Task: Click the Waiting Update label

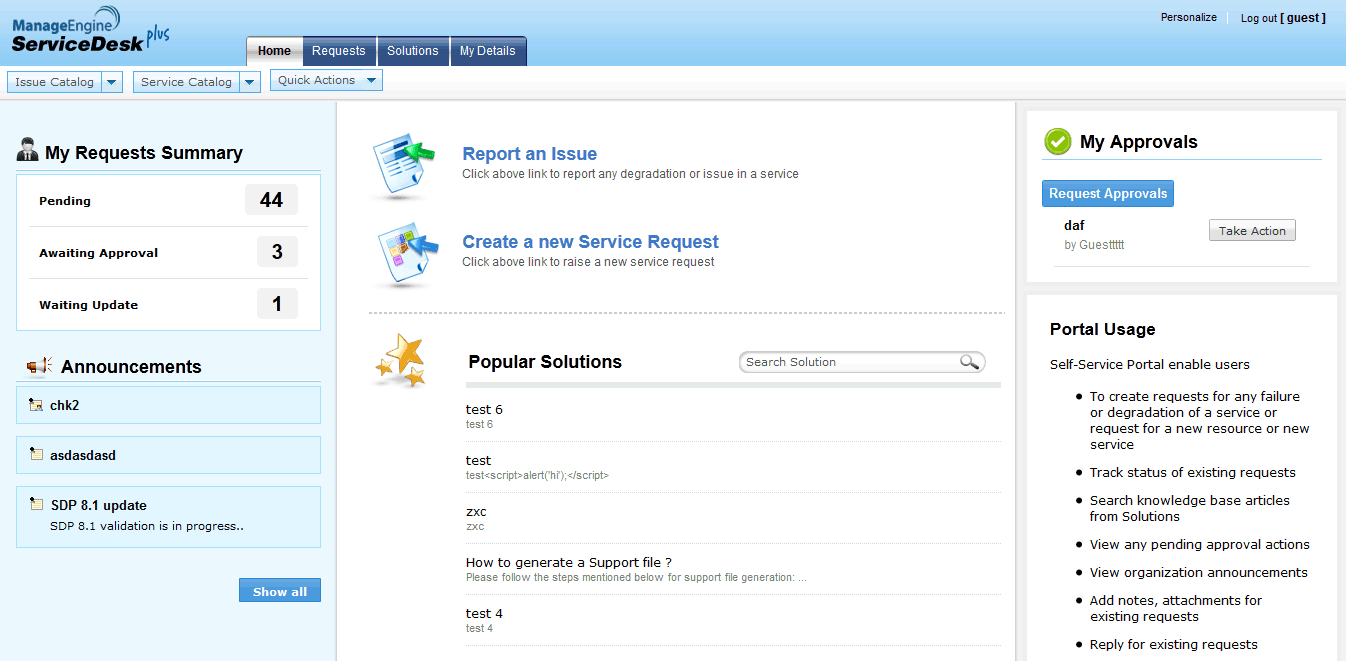Action: (x=88, y=305)
